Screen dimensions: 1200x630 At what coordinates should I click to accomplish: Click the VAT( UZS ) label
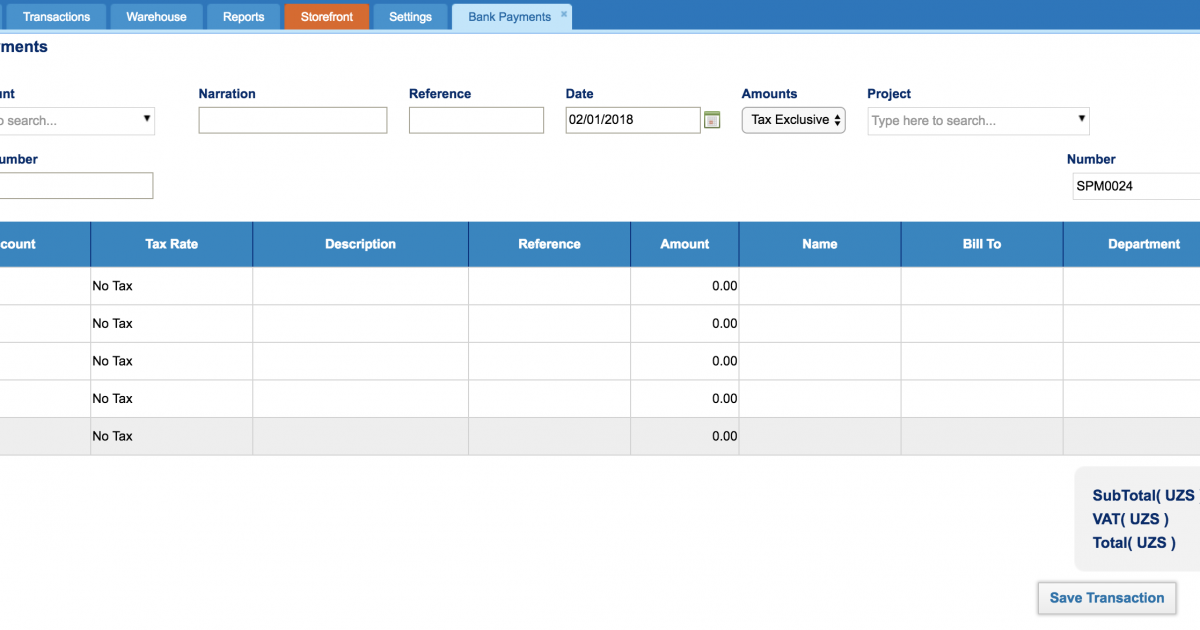point(1131,519)
